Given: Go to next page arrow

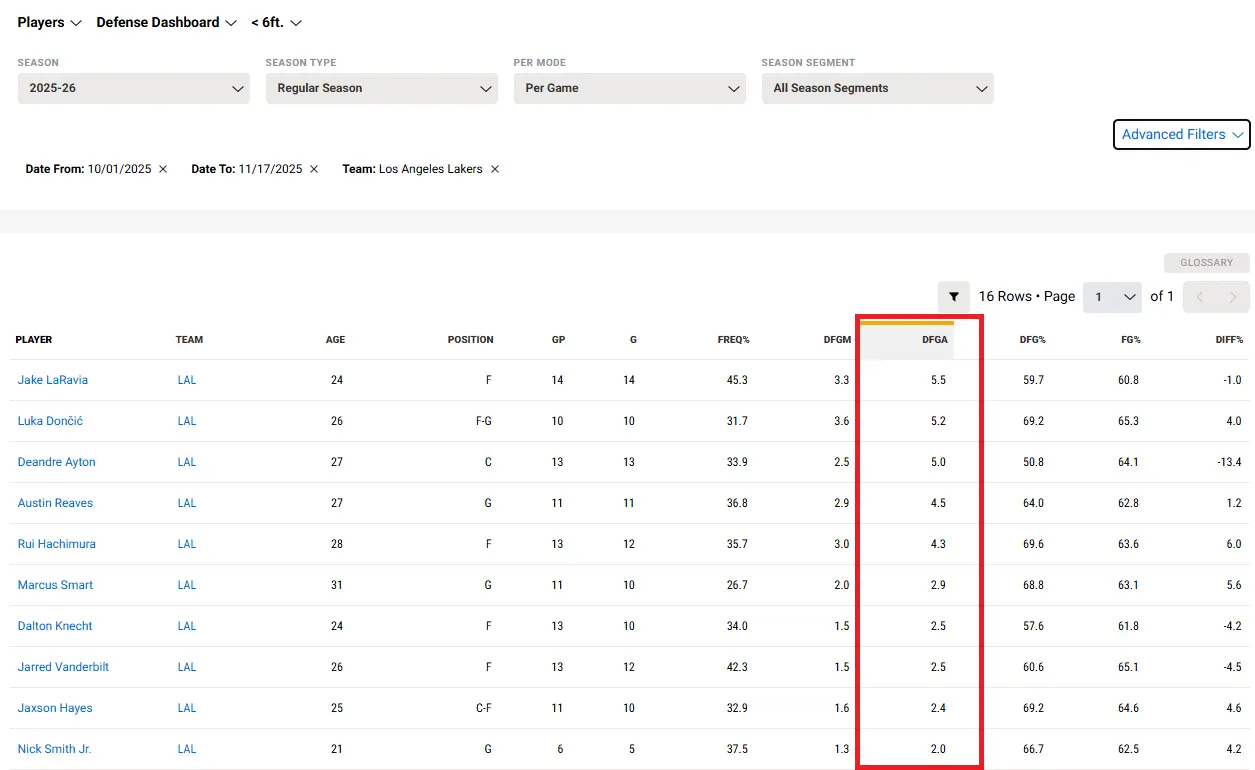Looking at the screenshot, I should pos(1233,297).
